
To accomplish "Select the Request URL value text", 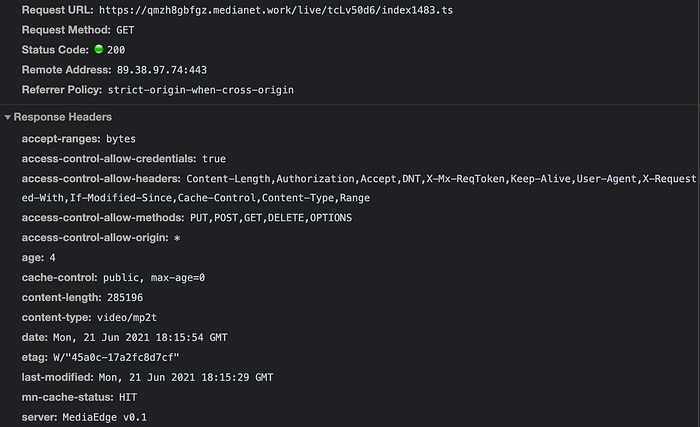I will click(x=276, y=10).
